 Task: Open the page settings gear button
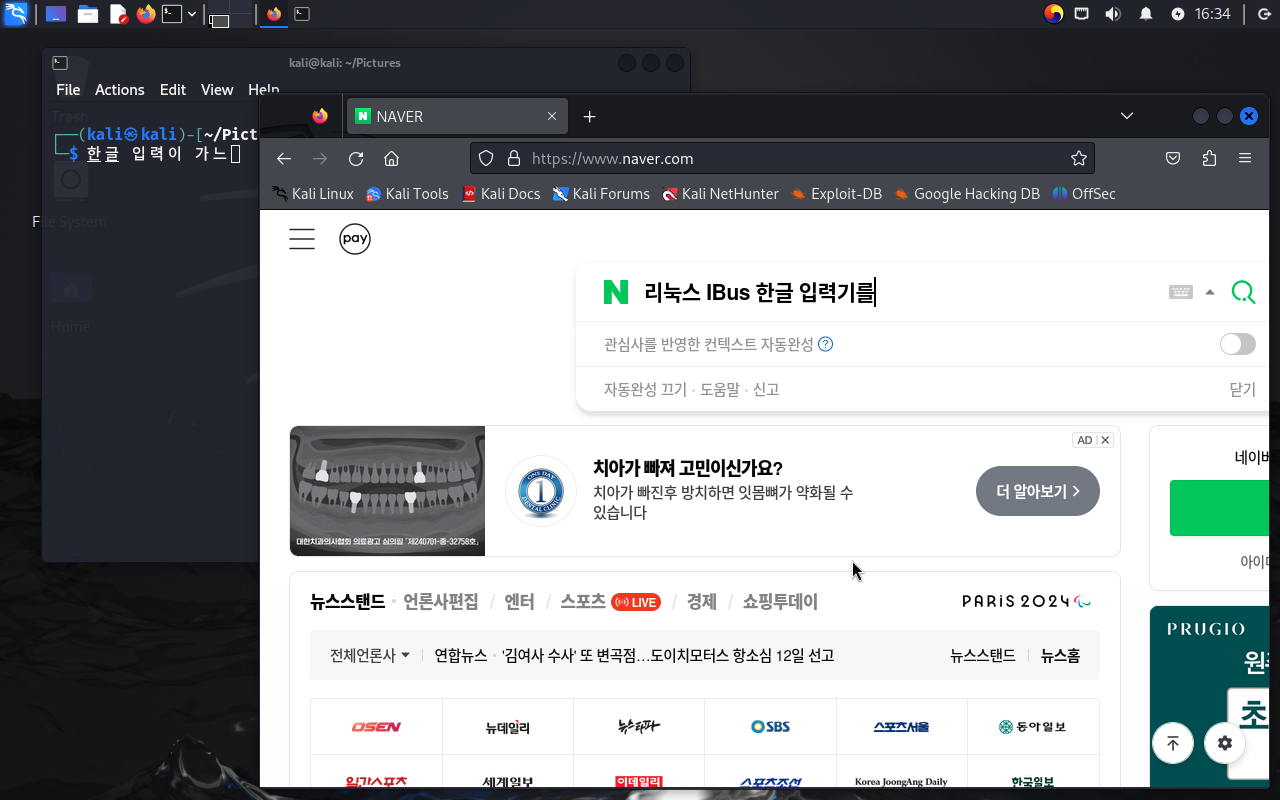[1225, 743]
